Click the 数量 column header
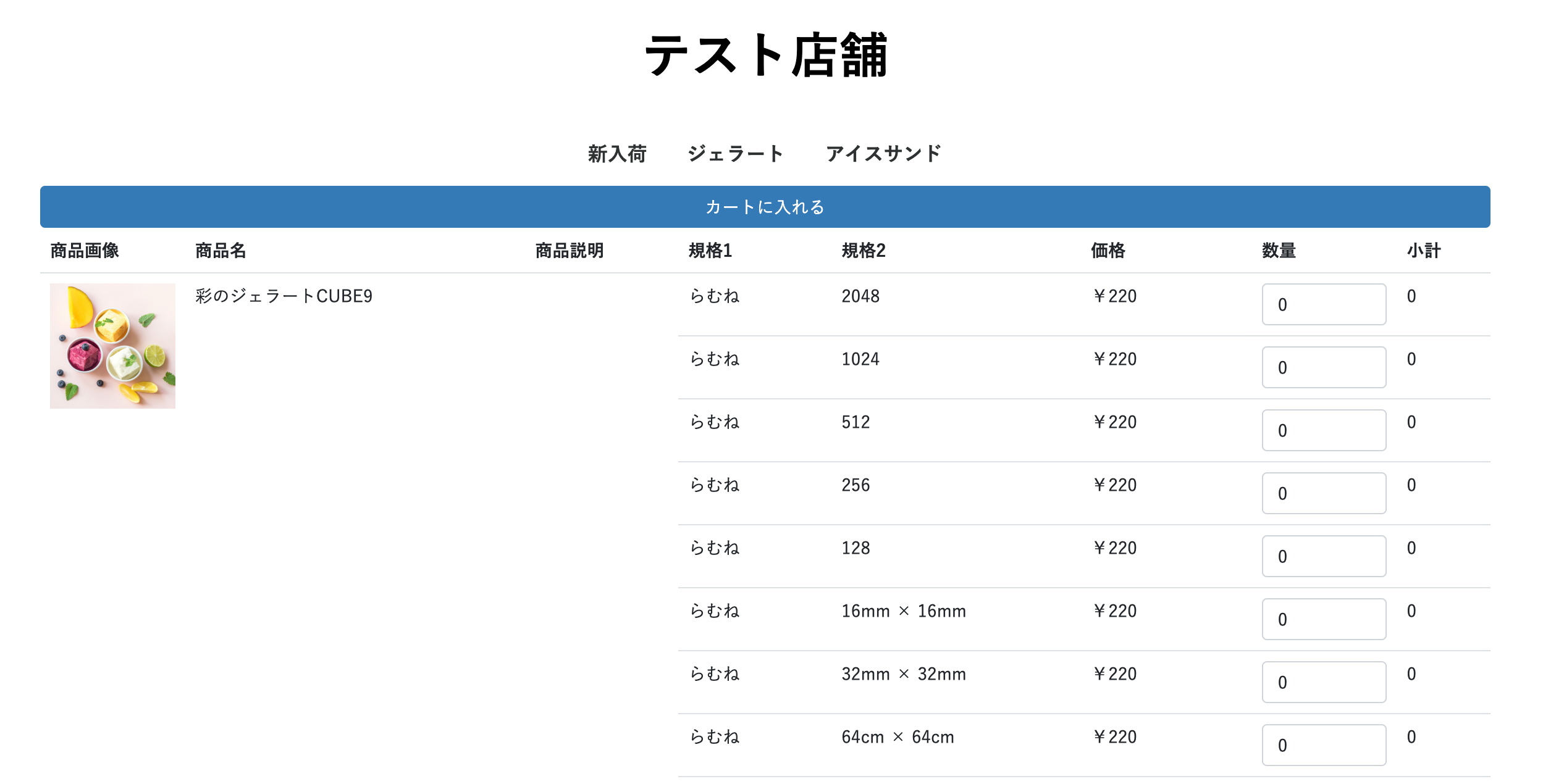 coord(1279,251)
